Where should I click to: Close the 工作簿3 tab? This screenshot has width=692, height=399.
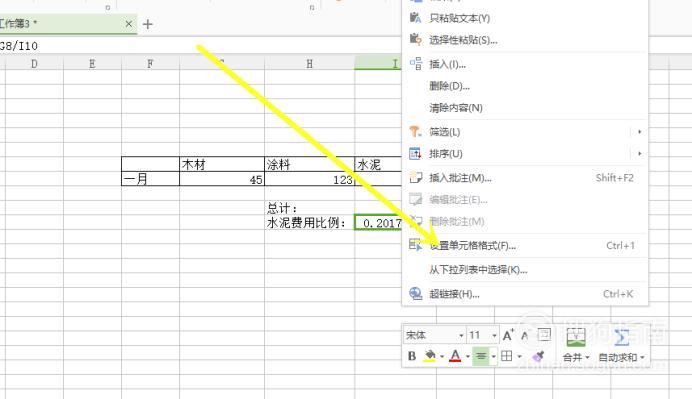point(128,24)
